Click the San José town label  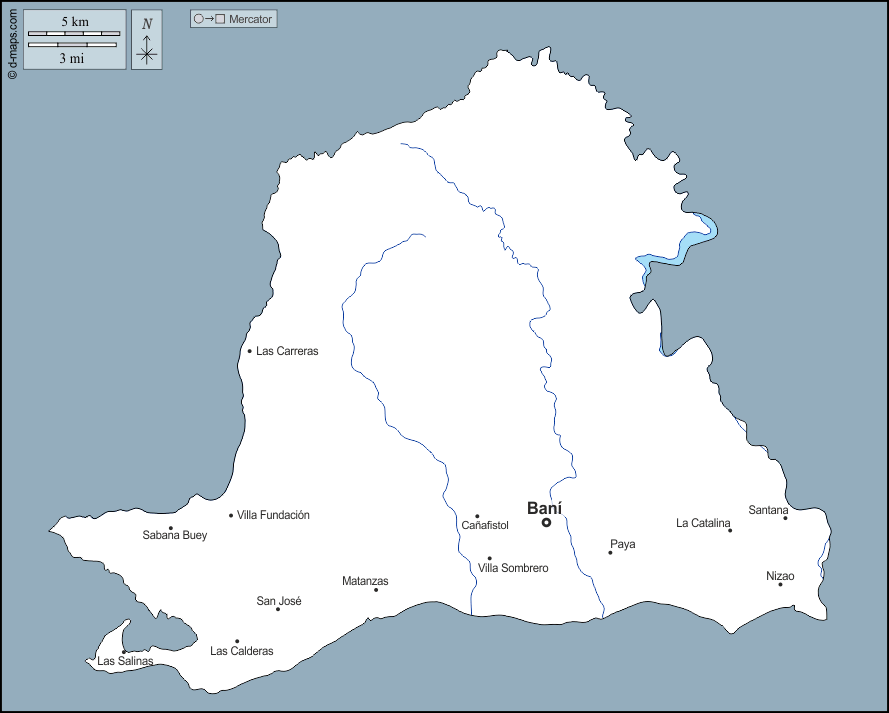(x=279, y=601)
